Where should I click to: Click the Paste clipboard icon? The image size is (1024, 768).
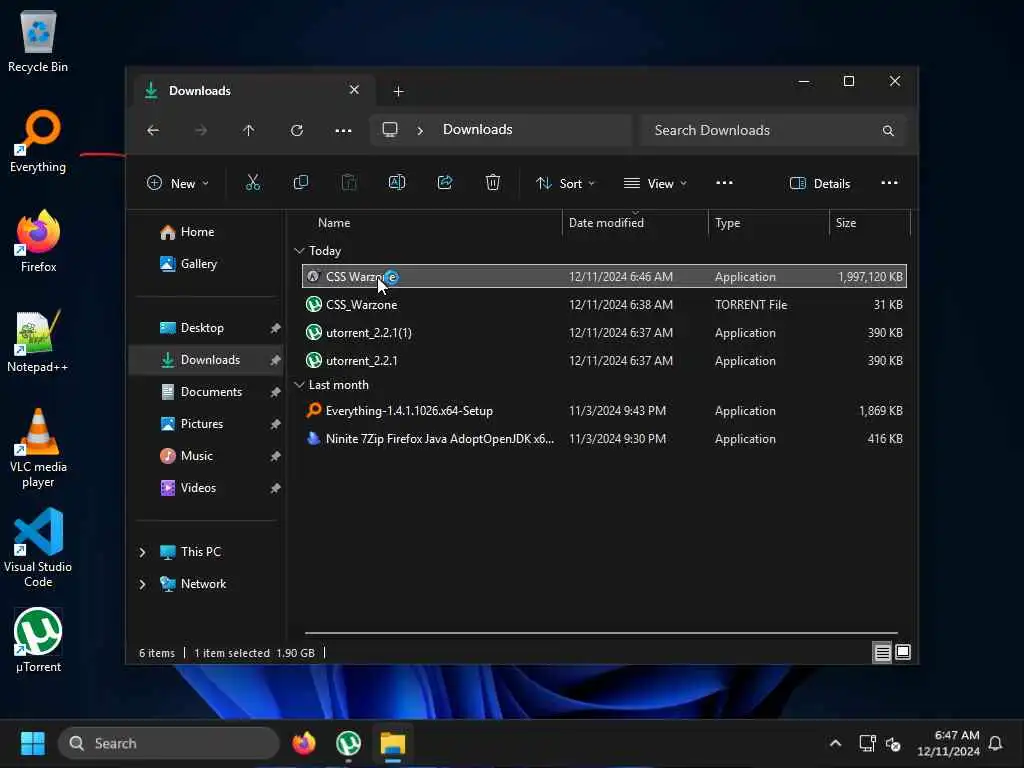click(x=349, y=183)
